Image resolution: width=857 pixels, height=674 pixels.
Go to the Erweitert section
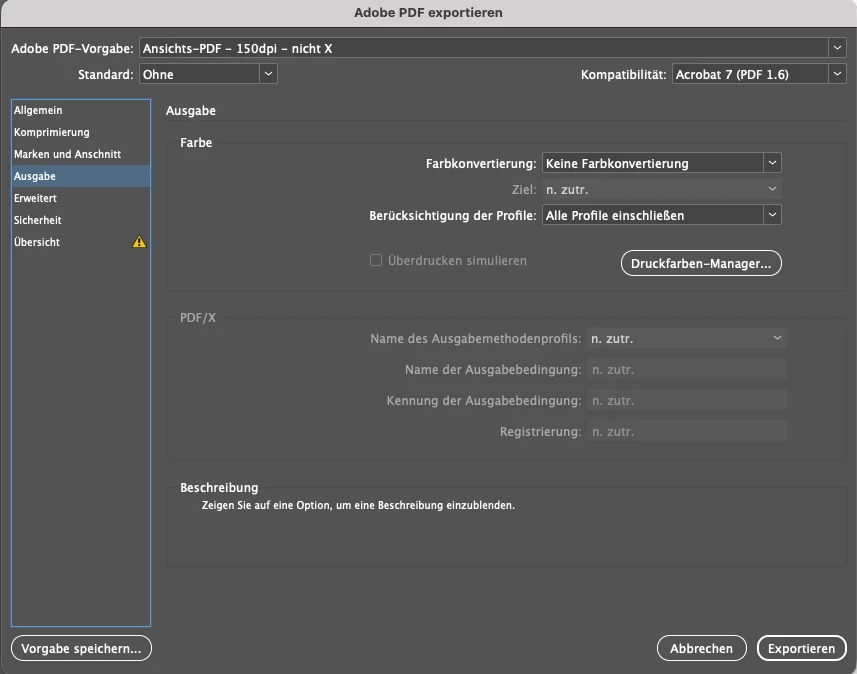click(81, 198)
